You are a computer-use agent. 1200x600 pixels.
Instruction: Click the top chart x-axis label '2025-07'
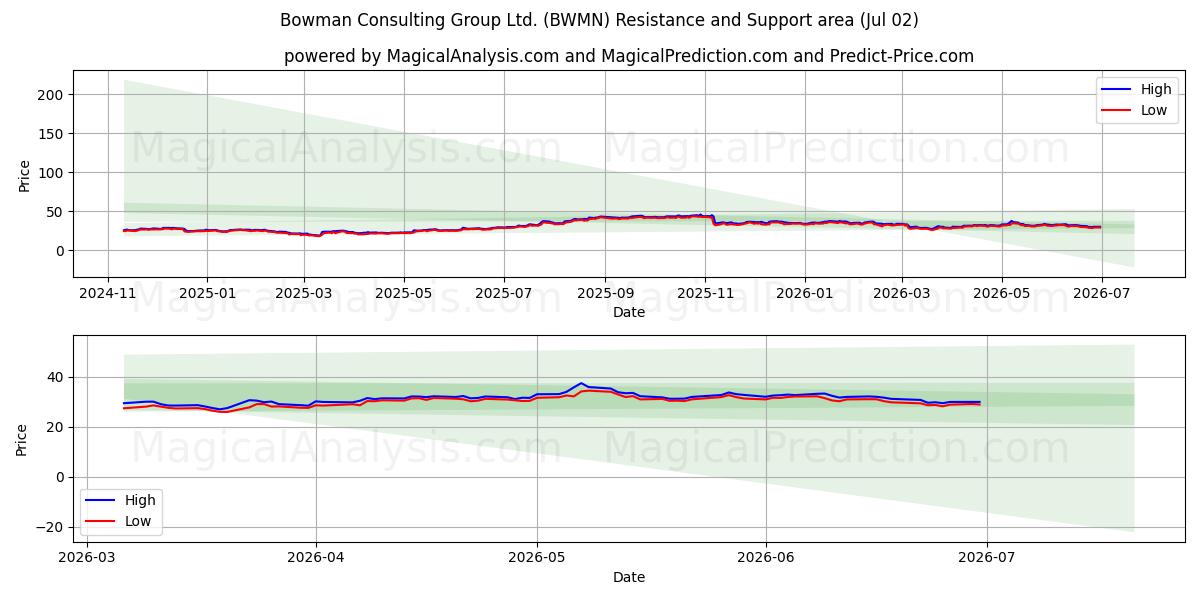click(x=503, y=293)
